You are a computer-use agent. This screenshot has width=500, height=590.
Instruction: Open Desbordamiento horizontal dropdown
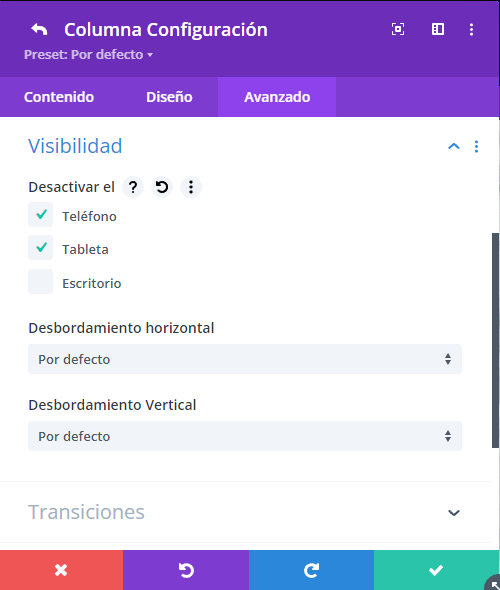[x=245, y=359]
